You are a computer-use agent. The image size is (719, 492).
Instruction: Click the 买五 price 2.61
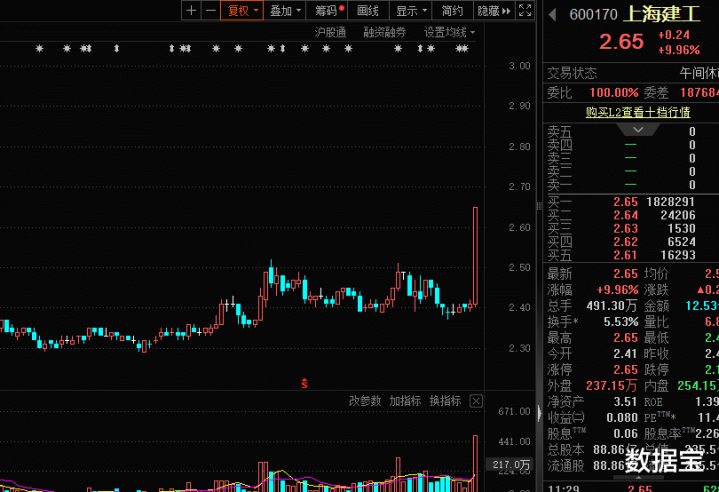[x=625, y=255]
